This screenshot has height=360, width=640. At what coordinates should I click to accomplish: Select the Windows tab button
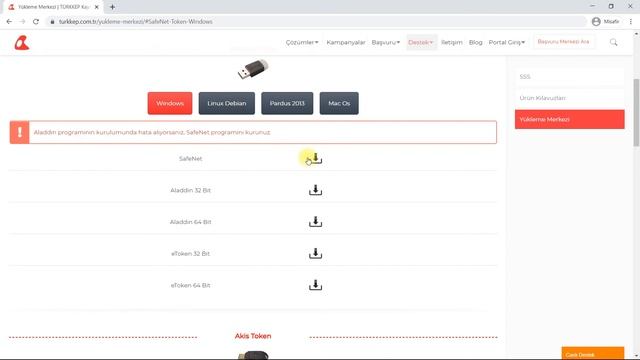coord(170,103)
